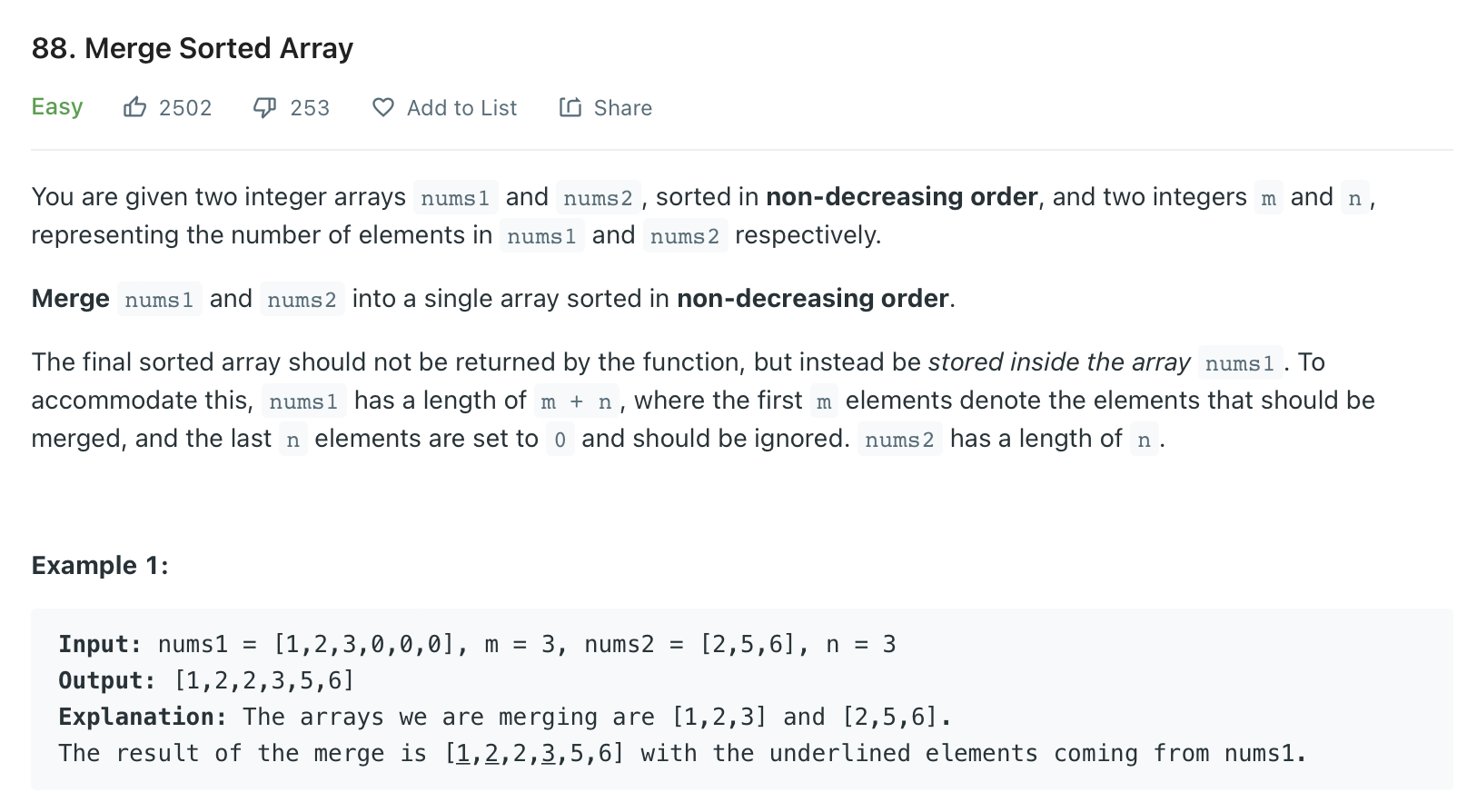Click the heart icon next to Add to List
This screenshot has width=1477, height=812.
382,107
